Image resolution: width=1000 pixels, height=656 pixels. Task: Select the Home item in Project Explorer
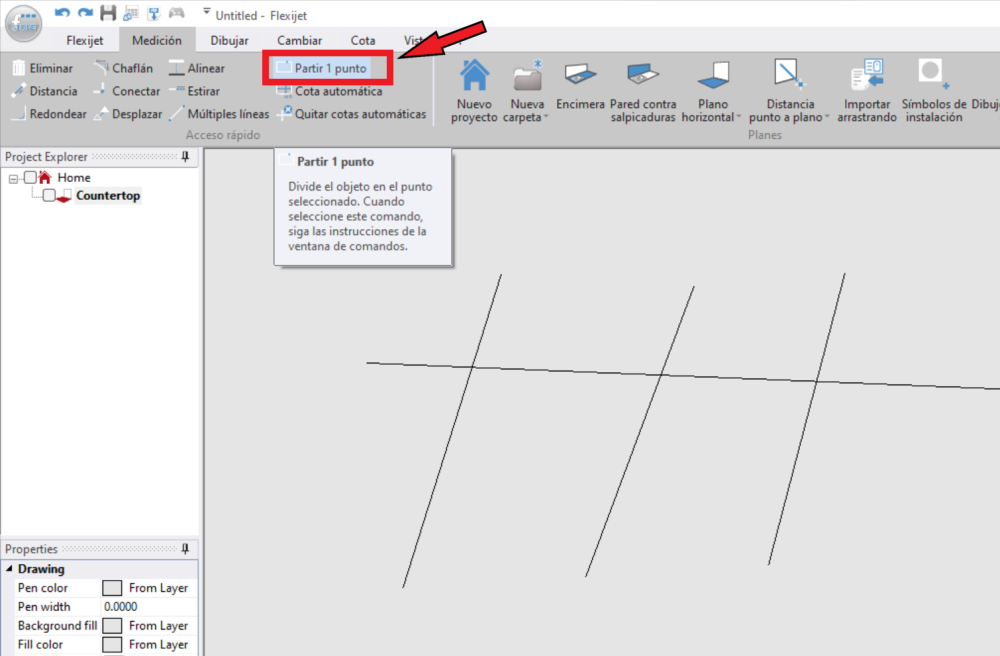(74, 178)
